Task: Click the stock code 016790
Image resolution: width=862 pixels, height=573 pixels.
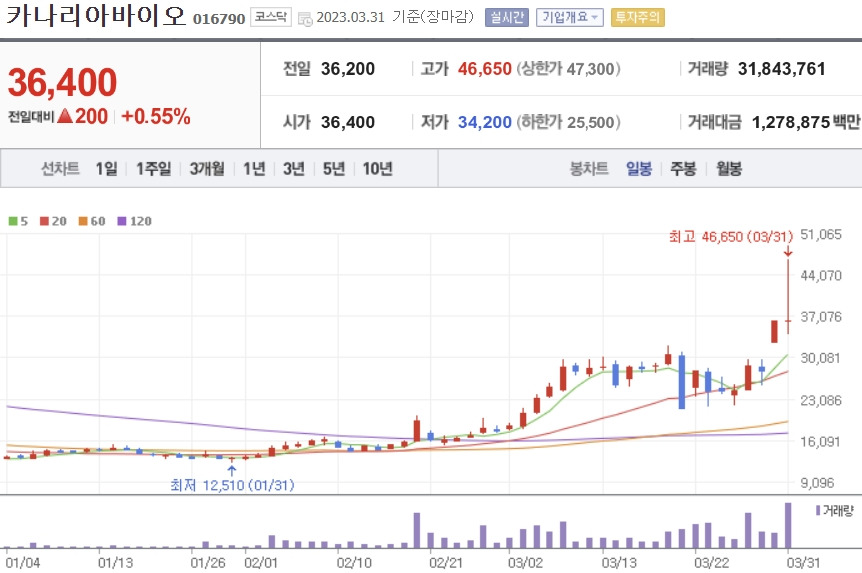Action: point(219,19)
